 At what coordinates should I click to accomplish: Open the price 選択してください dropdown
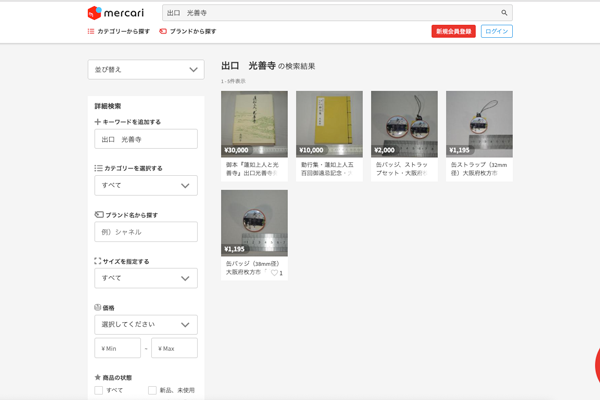[146, 325]
